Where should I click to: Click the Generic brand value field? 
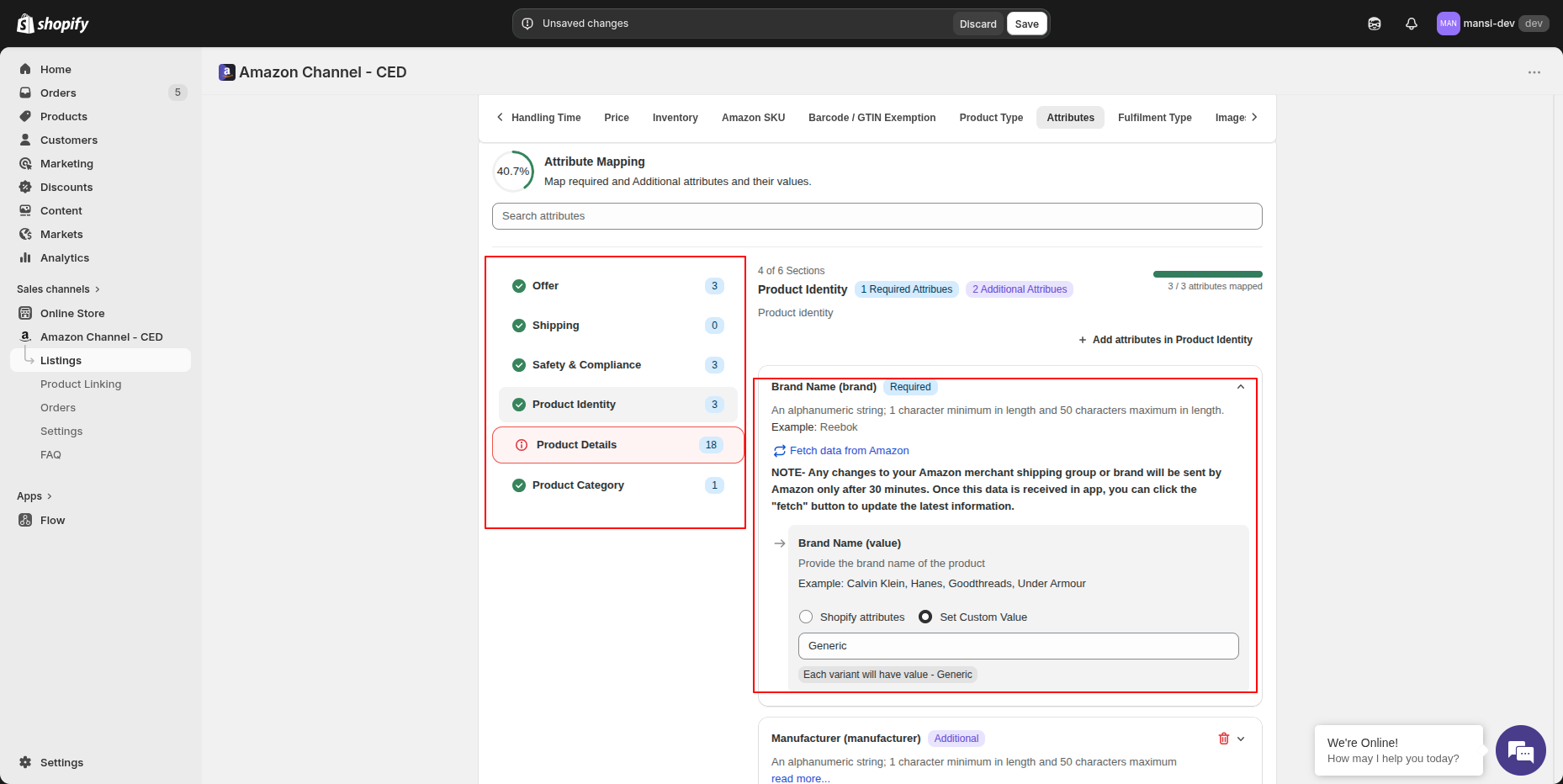(x=1018, y=646)
